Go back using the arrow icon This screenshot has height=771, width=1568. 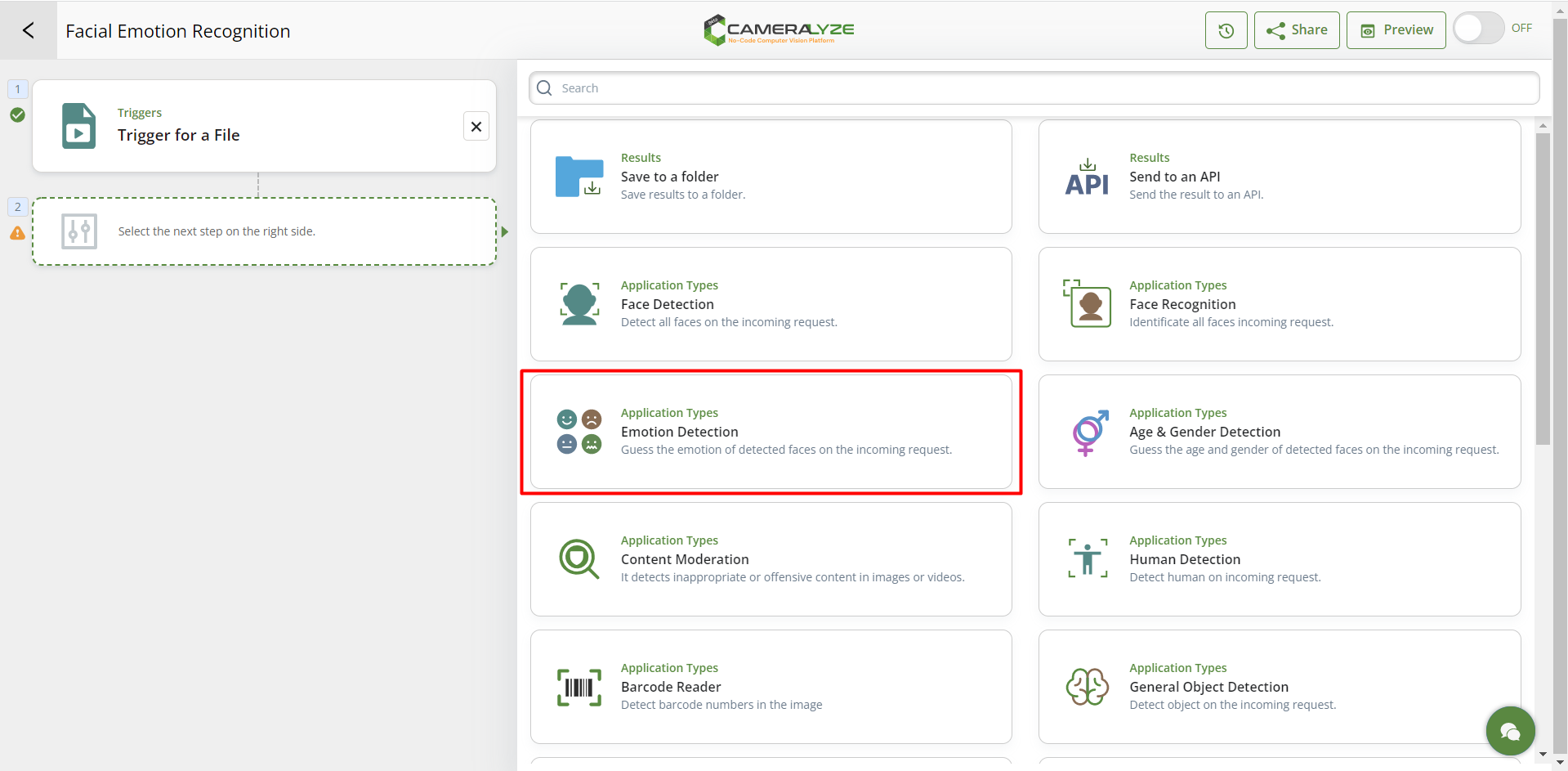coord(29,30)
